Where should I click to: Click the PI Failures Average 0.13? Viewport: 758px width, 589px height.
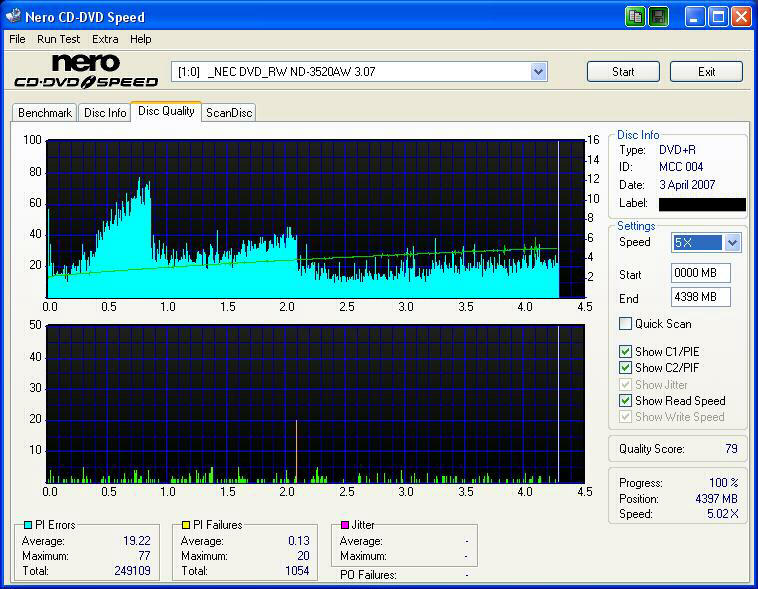click(299, 541)
